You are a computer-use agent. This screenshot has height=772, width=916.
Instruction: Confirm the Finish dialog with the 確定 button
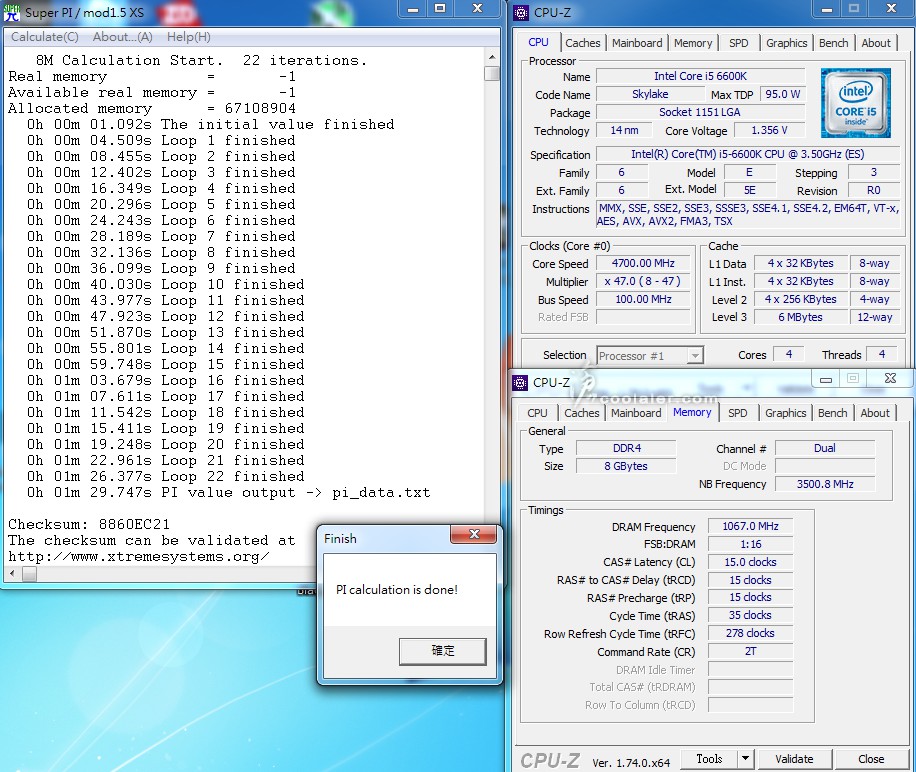tap(442, 651)
